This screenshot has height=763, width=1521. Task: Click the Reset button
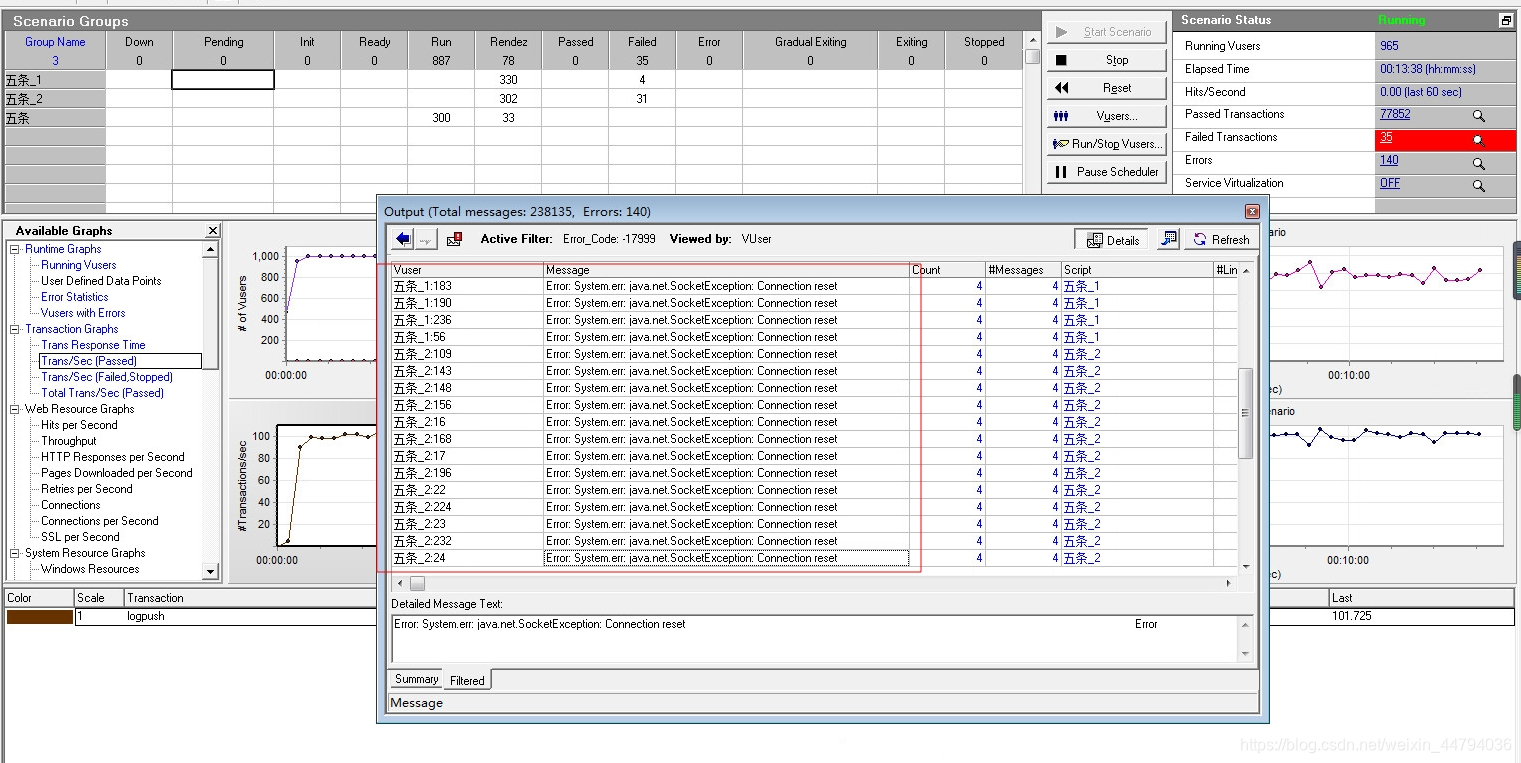pyautogui.click(x=1106, y=88)
